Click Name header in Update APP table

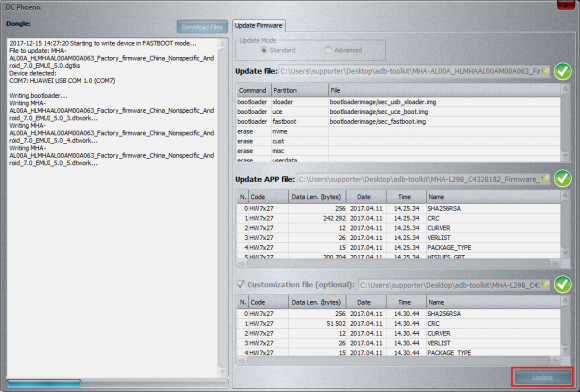coord(493,197)
